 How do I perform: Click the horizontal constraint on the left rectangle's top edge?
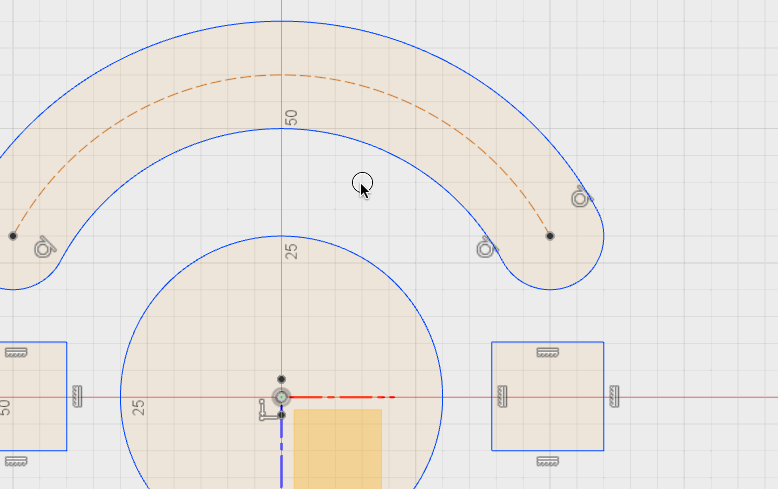16,352
